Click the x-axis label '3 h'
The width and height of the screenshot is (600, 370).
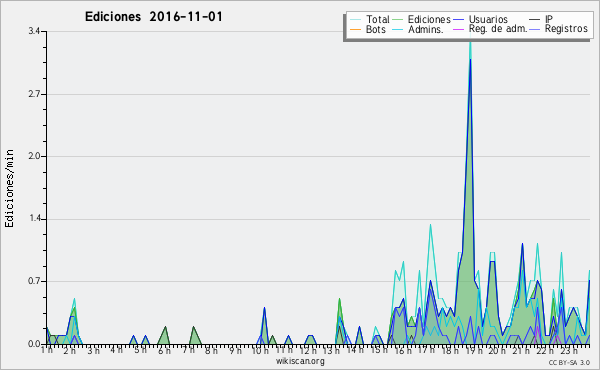(x=93, y=350)
